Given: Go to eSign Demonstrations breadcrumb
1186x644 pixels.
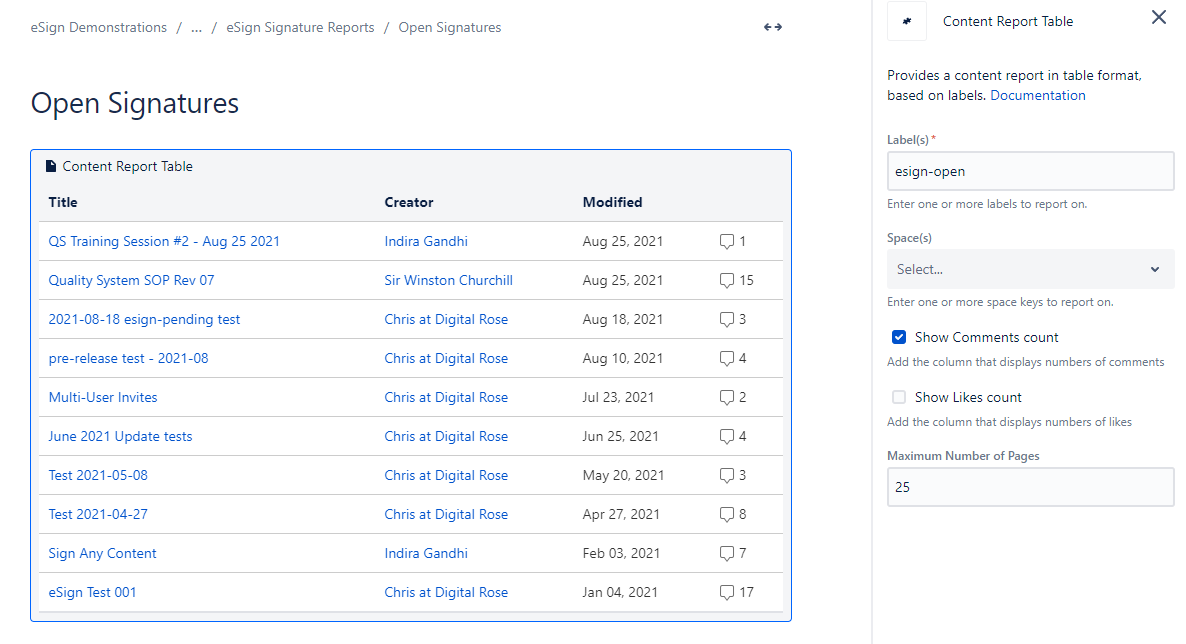Looking at the screenshot, I should [x=99, y=28].
